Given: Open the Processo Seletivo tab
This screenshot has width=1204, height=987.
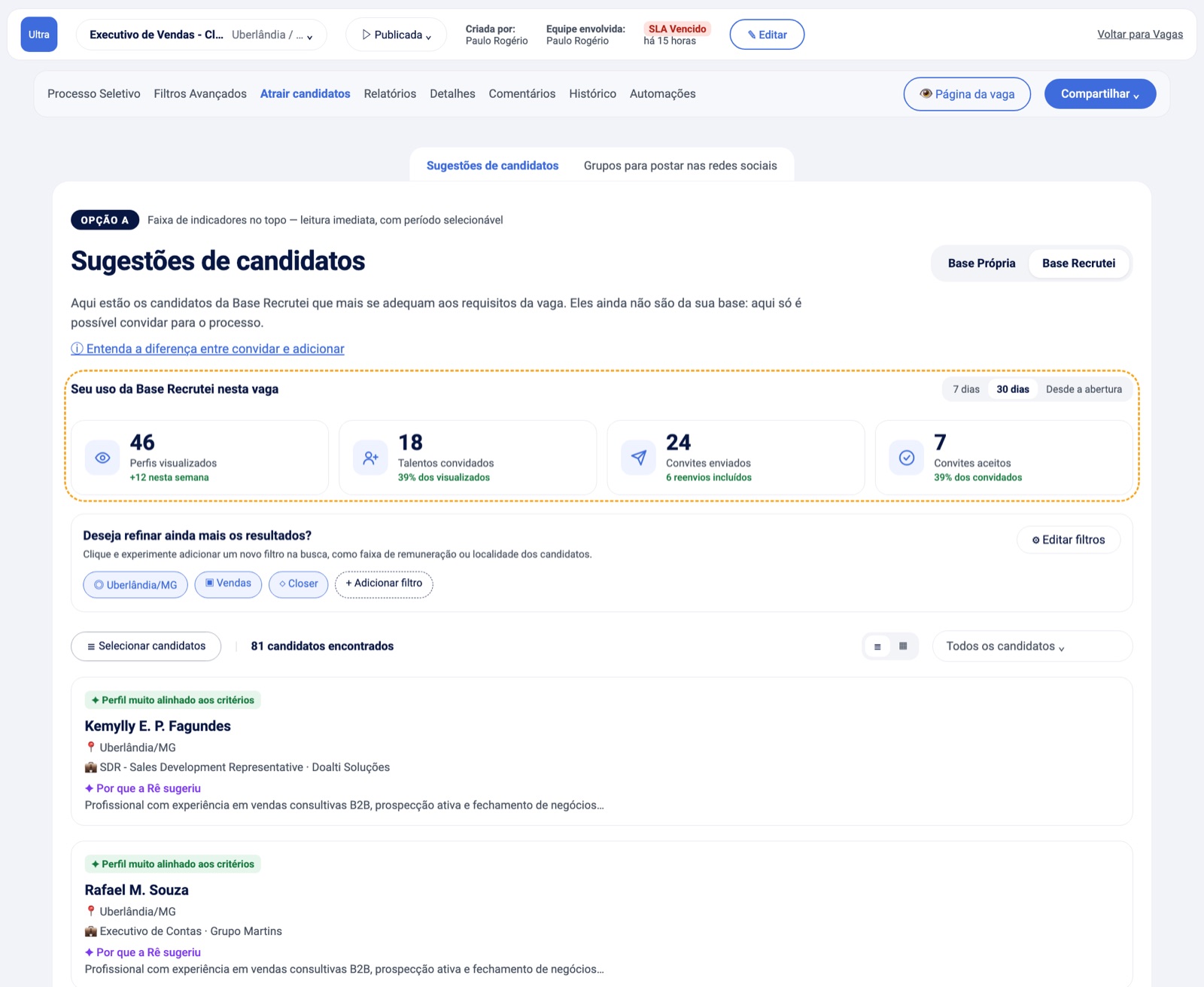Looking at the screenshot, I should (x=94, y=94).
